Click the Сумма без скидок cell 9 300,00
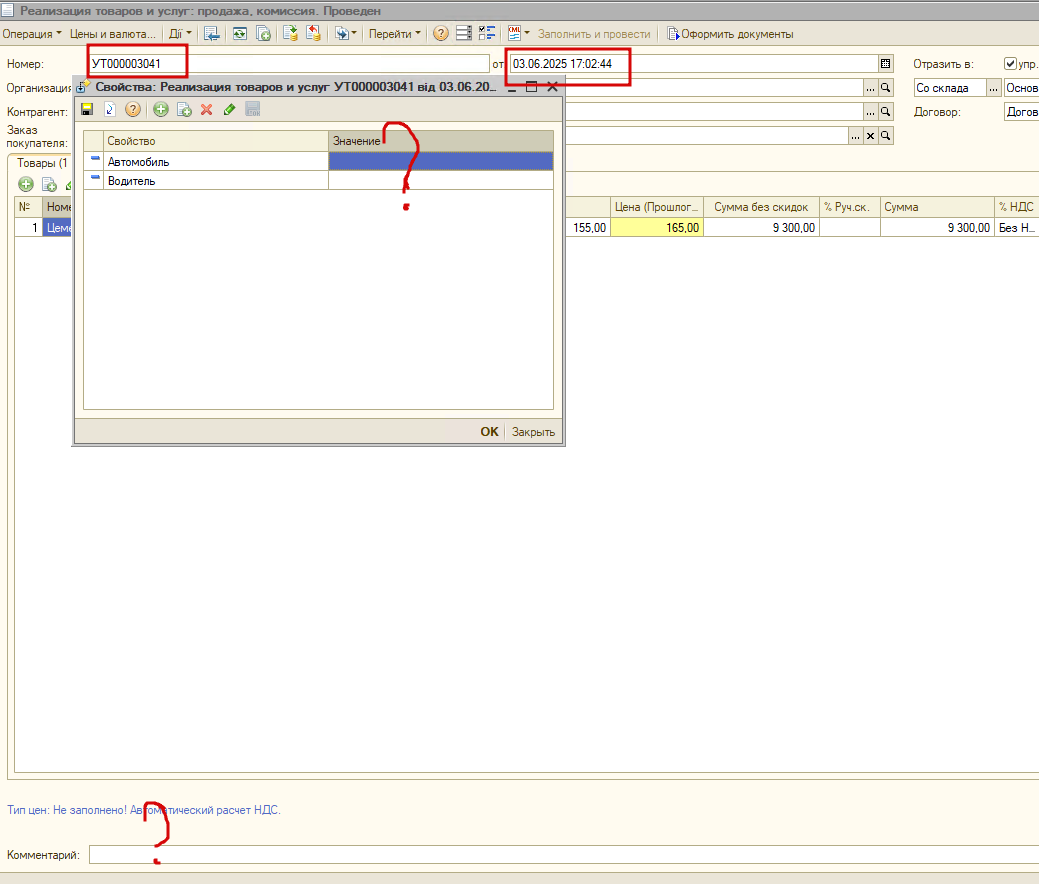 tap(761, 227)
